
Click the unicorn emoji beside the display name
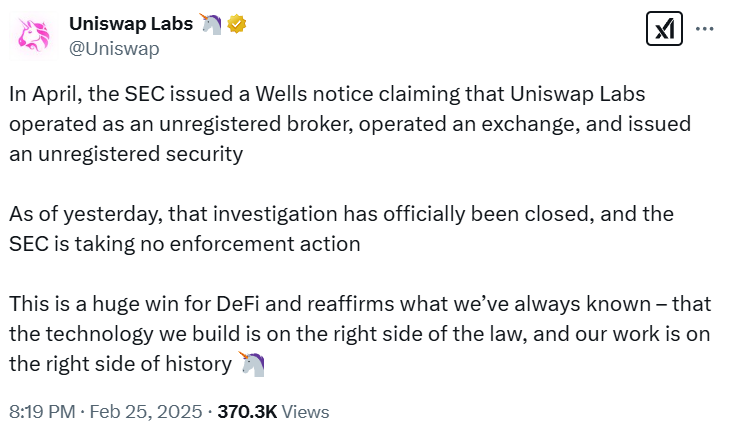tap(209, 23)
